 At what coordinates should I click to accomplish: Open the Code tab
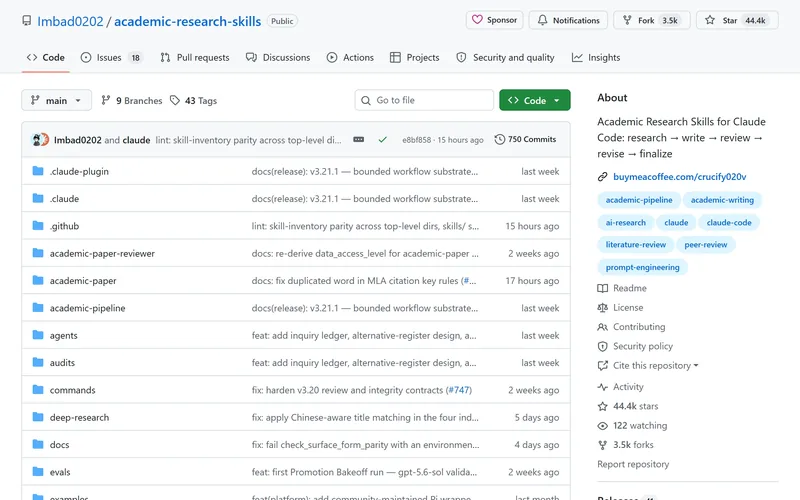click(46, 57)
